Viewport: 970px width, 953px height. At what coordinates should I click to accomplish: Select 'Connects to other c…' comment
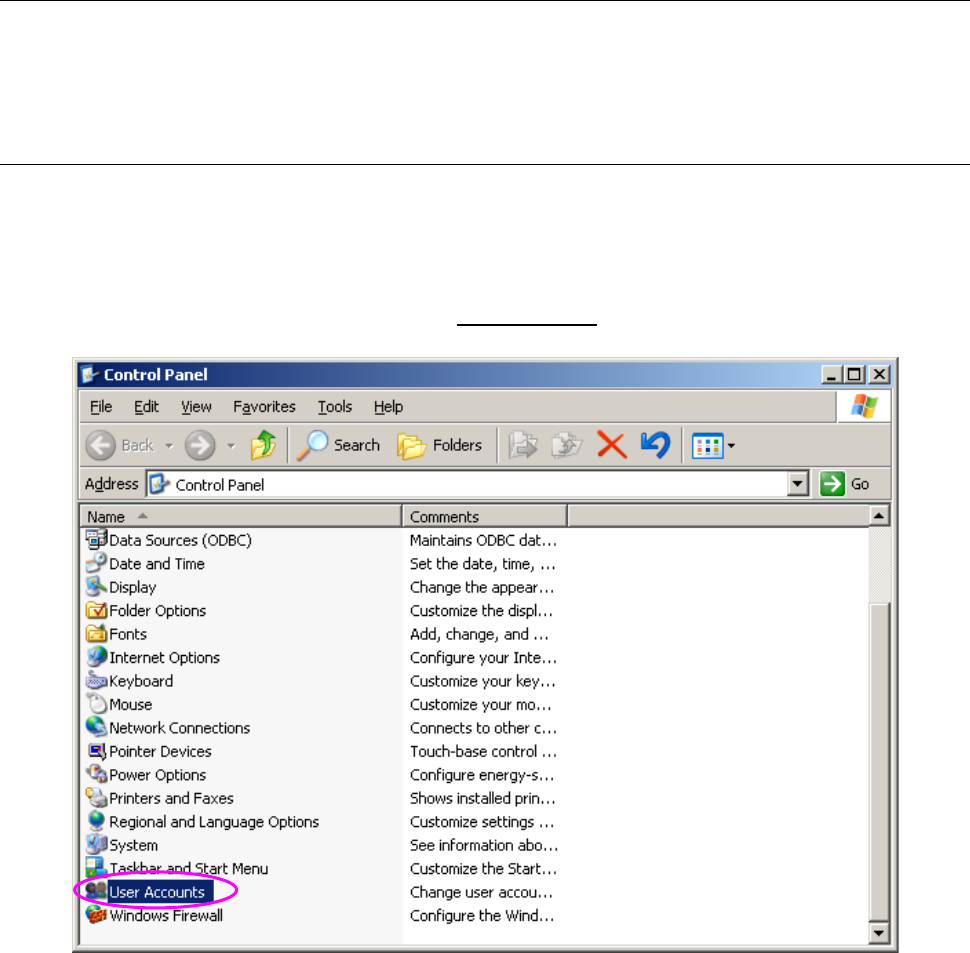click(483, 728)
